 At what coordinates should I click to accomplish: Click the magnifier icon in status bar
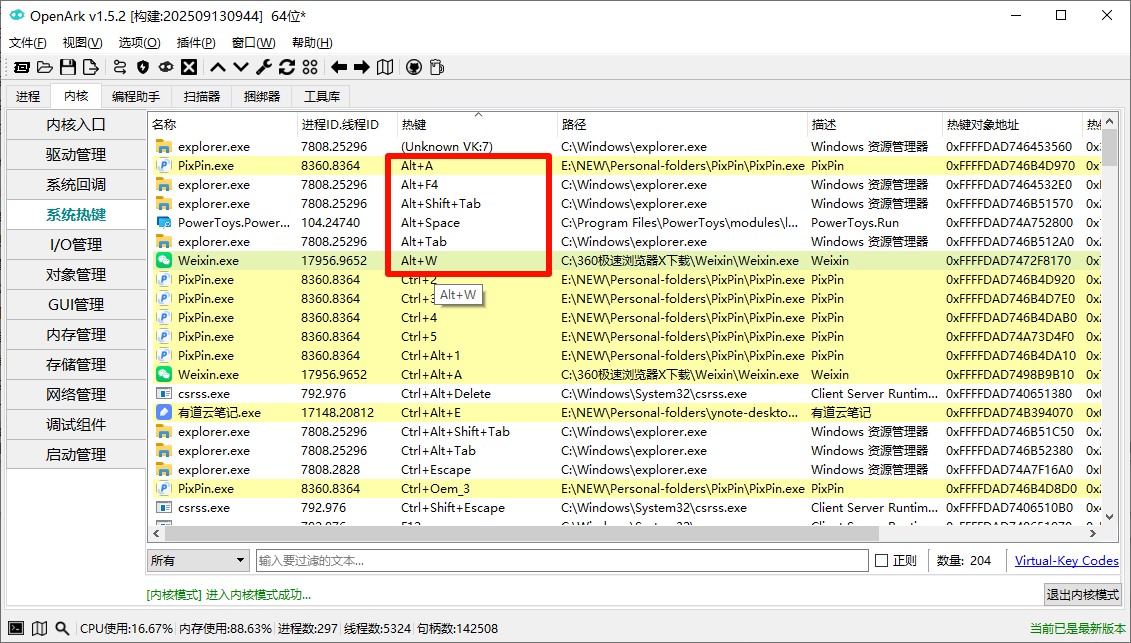62,629
